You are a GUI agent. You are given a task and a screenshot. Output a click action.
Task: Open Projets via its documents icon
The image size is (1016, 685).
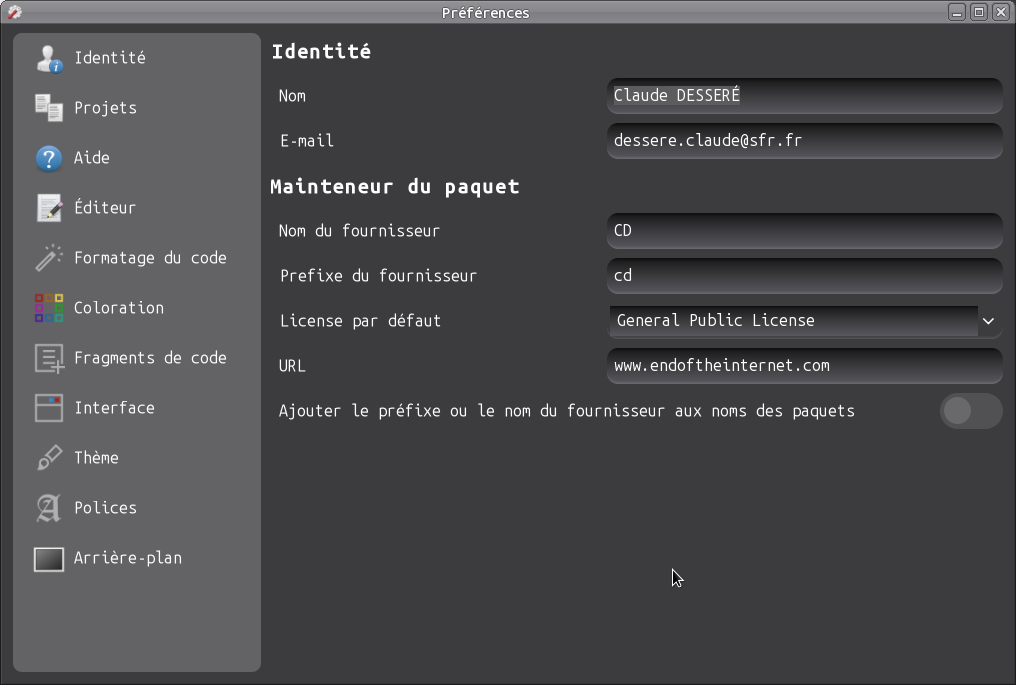click(x=49, y=108)
